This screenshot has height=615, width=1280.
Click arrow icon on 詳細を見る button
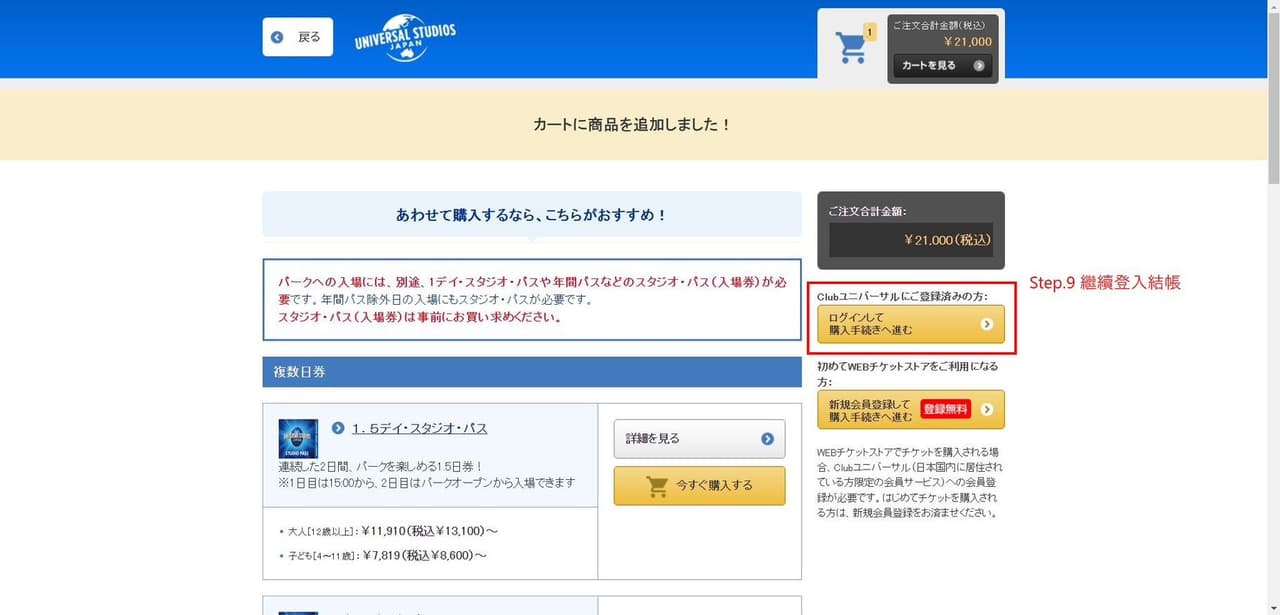[x=767, y=439]
